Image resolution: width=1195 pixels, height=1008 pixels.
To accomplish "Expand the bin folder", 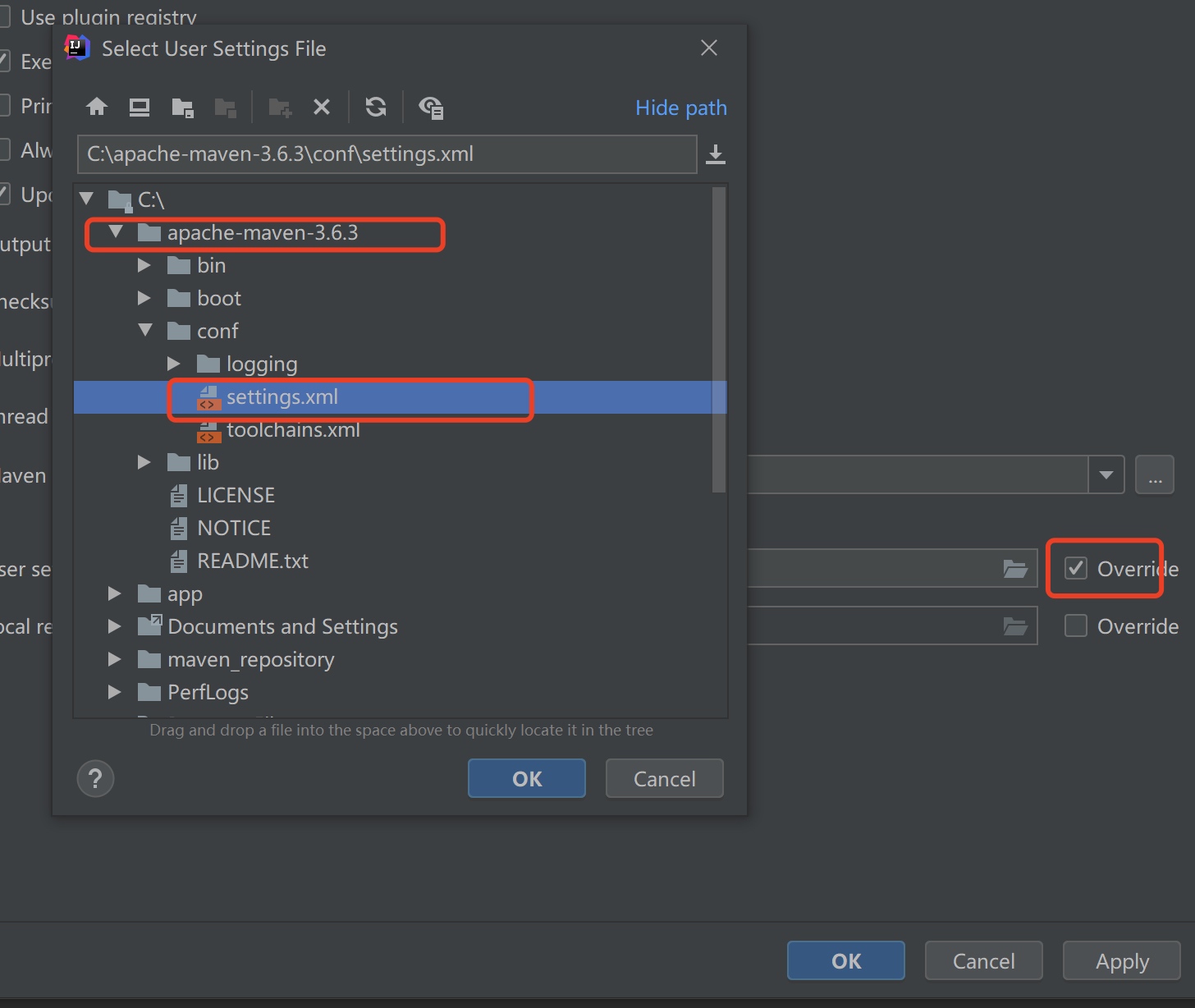I will (144, 265).
